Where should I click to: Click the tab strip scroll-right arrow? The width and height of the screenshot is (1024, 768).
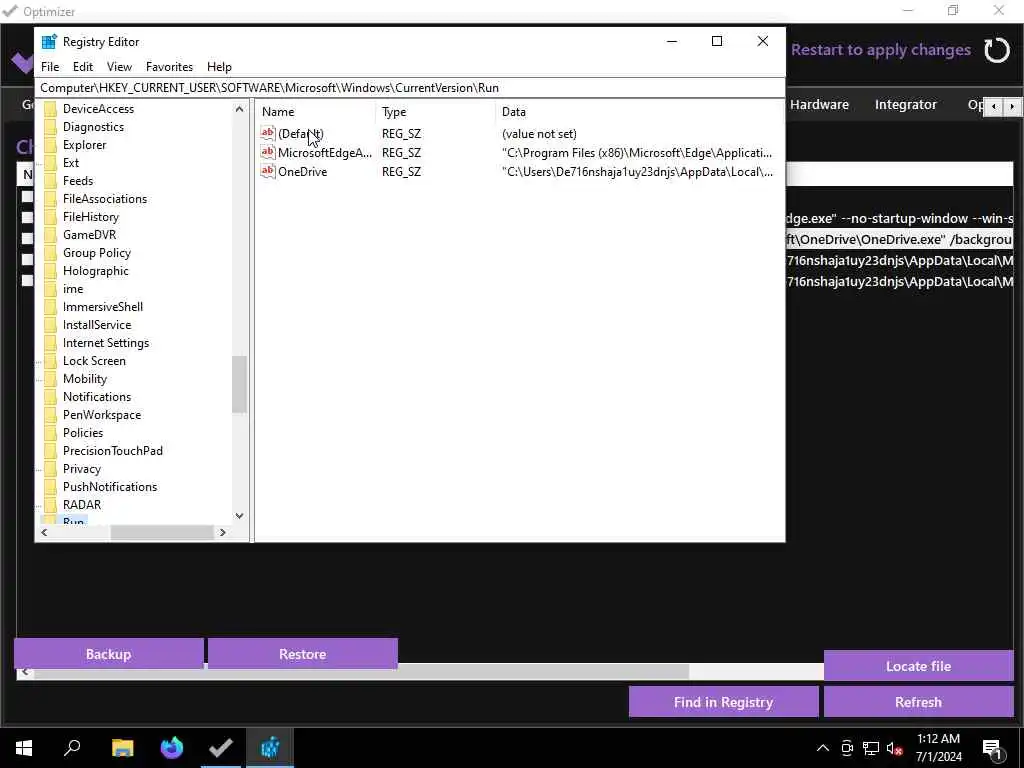click(1012, 106)
